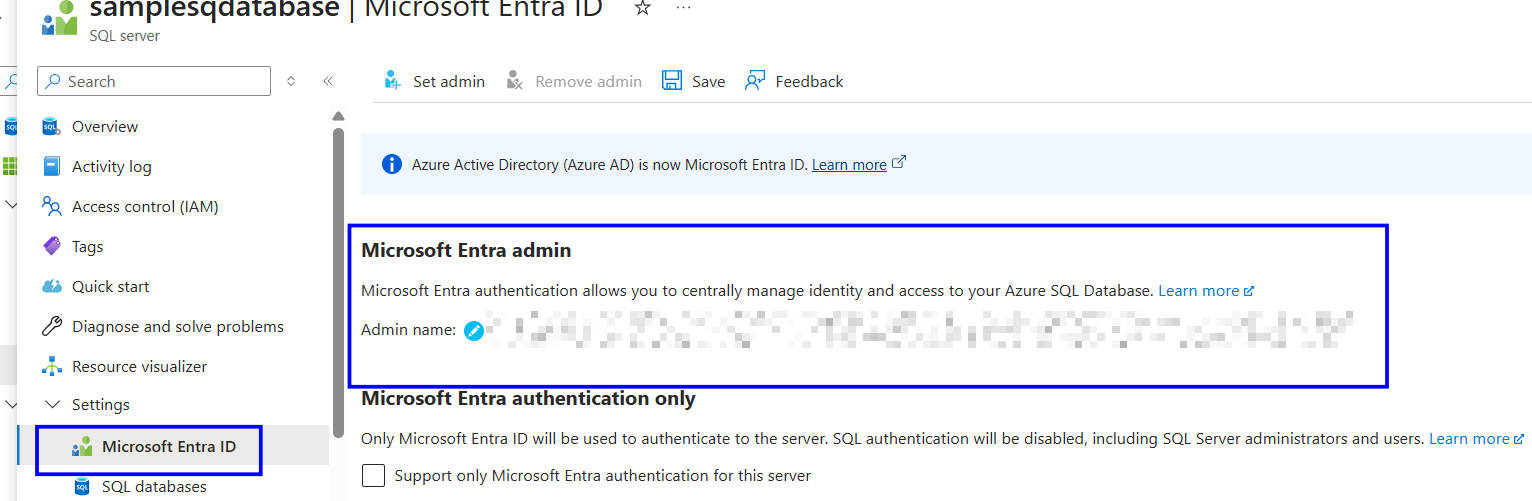Click the Overview SQL icon
1532x501 pixels.
51,126
